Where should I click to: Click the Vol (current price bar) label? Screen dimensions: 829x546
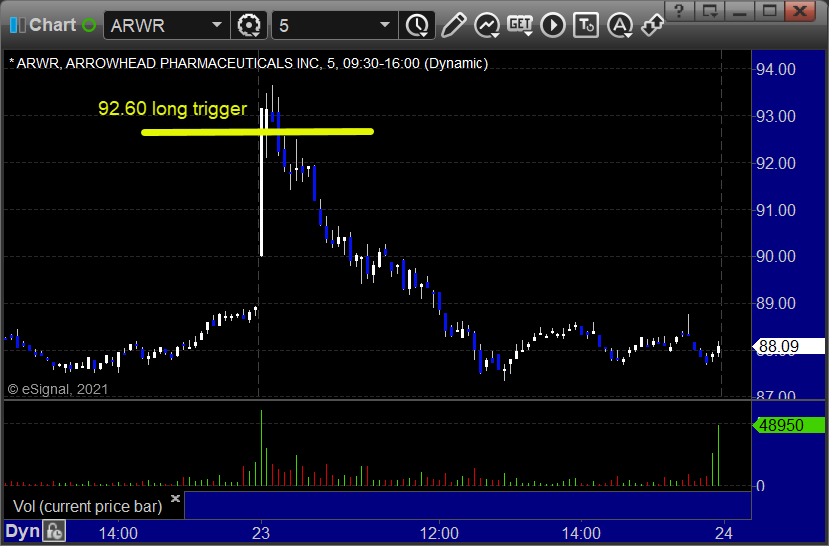(x=88, y=506)
